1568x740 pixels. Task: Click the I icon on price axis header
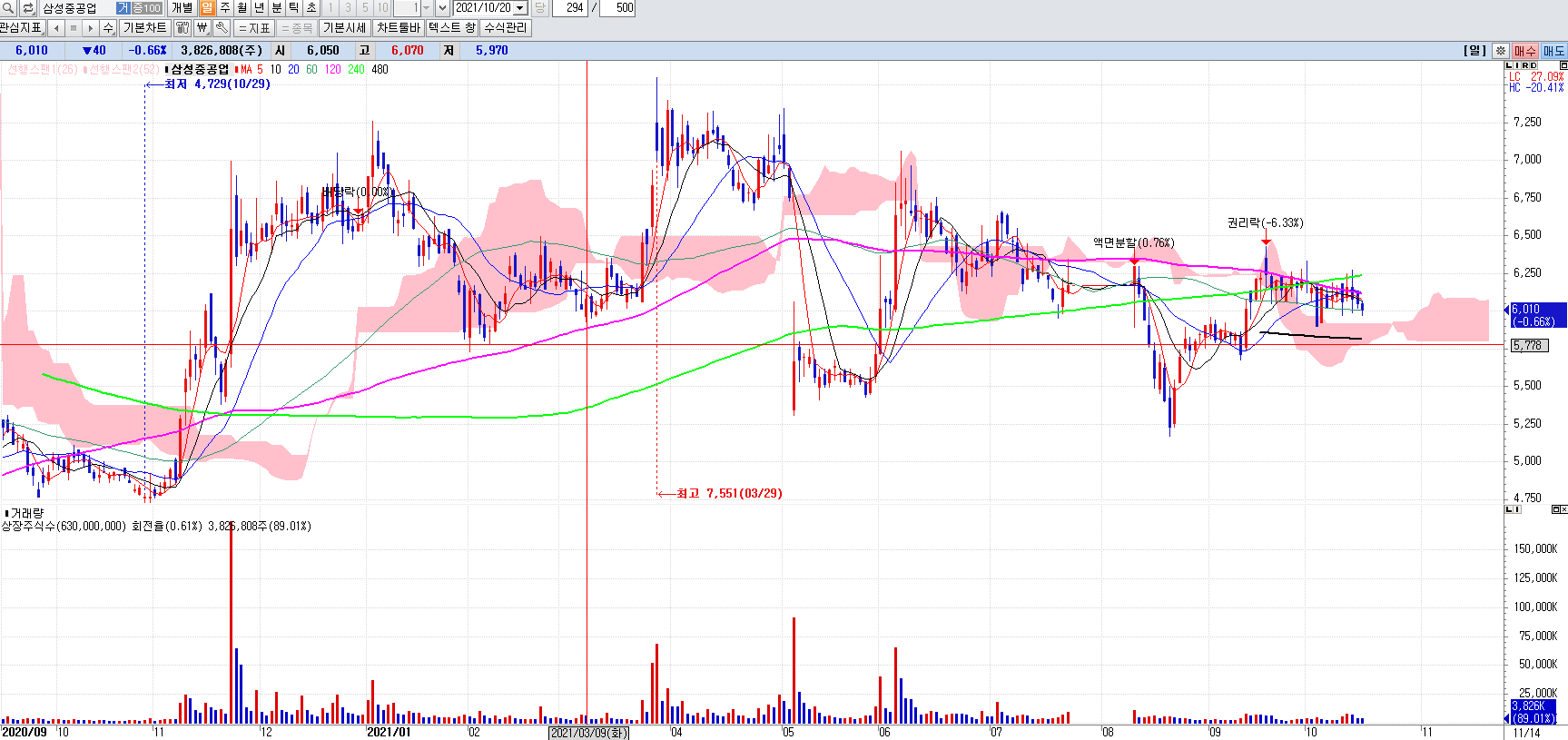click(x=1517, y=65)
